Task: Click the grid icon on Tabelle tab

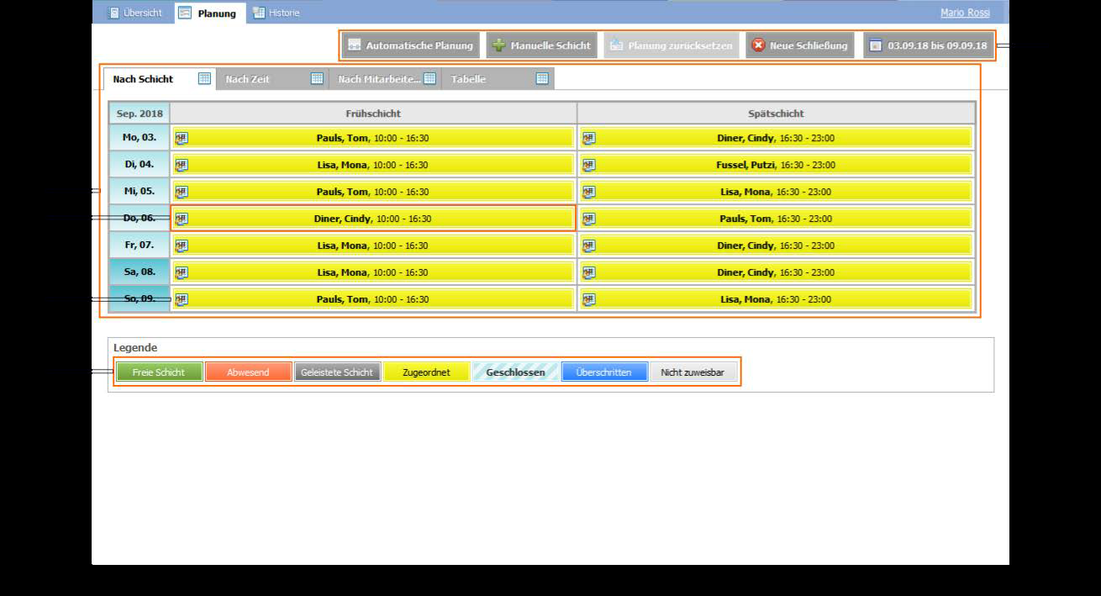Action: pyautogui.click(x=542, y=78)
